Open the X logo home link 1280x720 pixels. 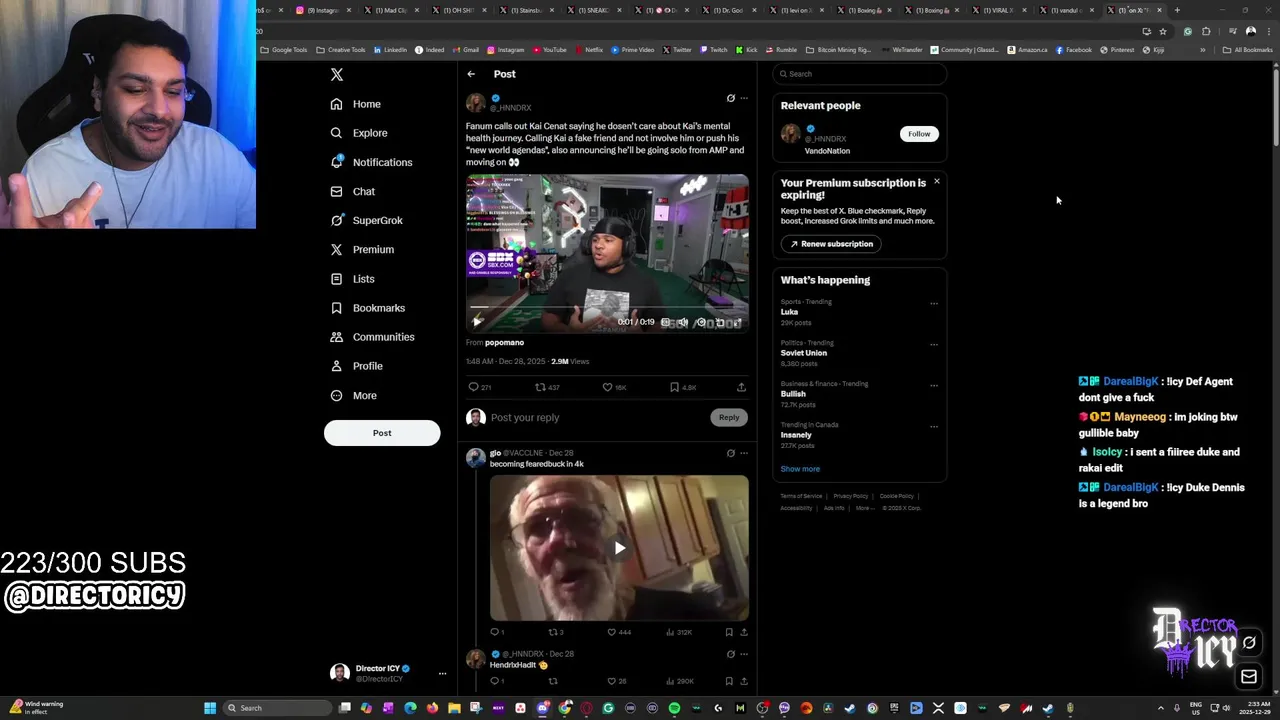point(337,75)
